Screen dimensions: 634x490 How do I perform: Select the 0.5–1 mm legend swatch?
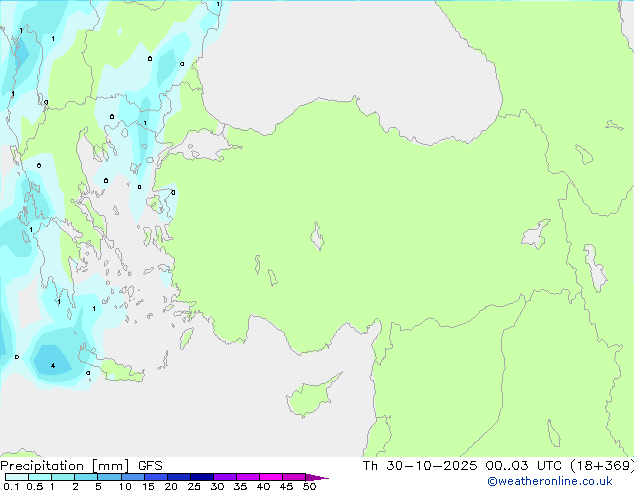40,477
